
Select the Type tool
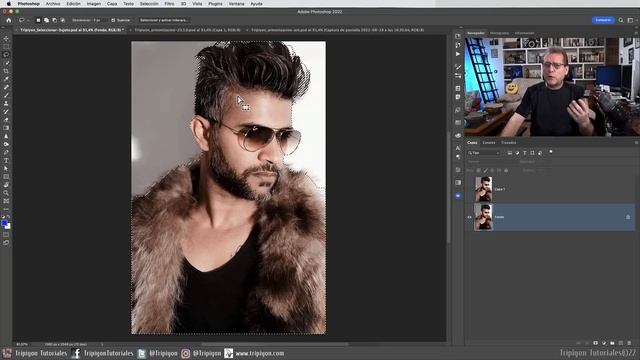pyautogui.click(x=6, y=160)
